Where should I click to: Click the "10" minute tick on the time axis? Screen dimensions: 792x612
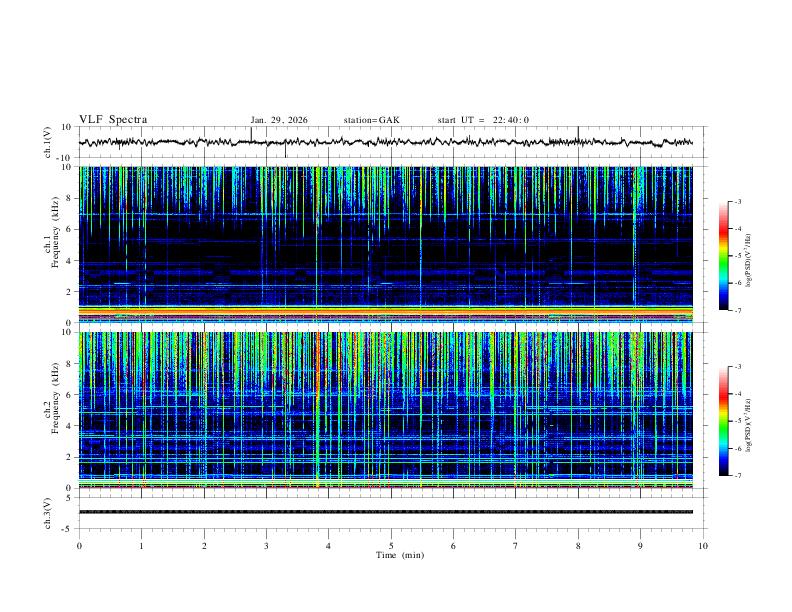pos(703,546)
